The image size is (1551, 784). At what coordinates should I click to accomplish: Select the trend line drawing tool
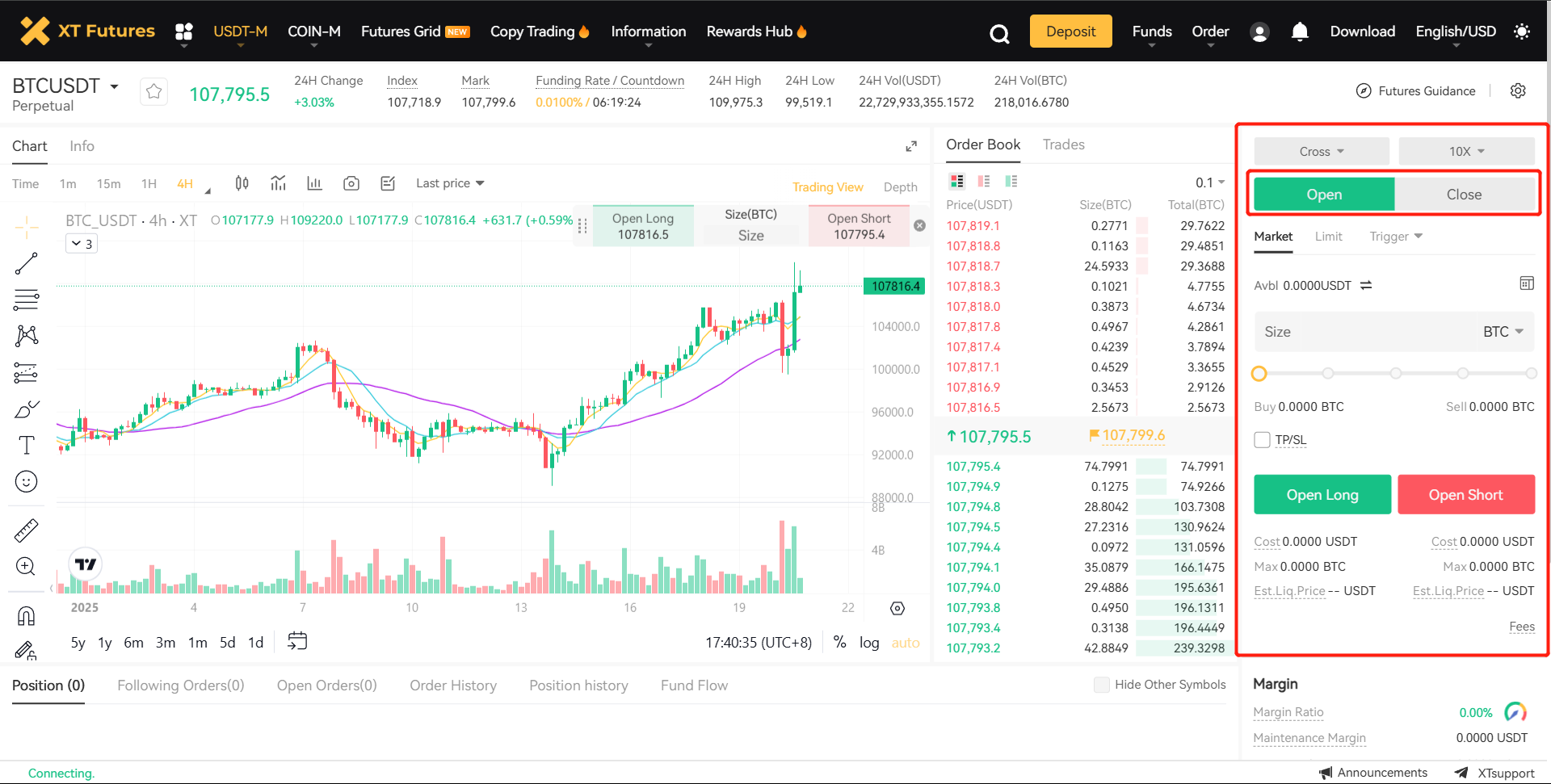tap(26, 263)
